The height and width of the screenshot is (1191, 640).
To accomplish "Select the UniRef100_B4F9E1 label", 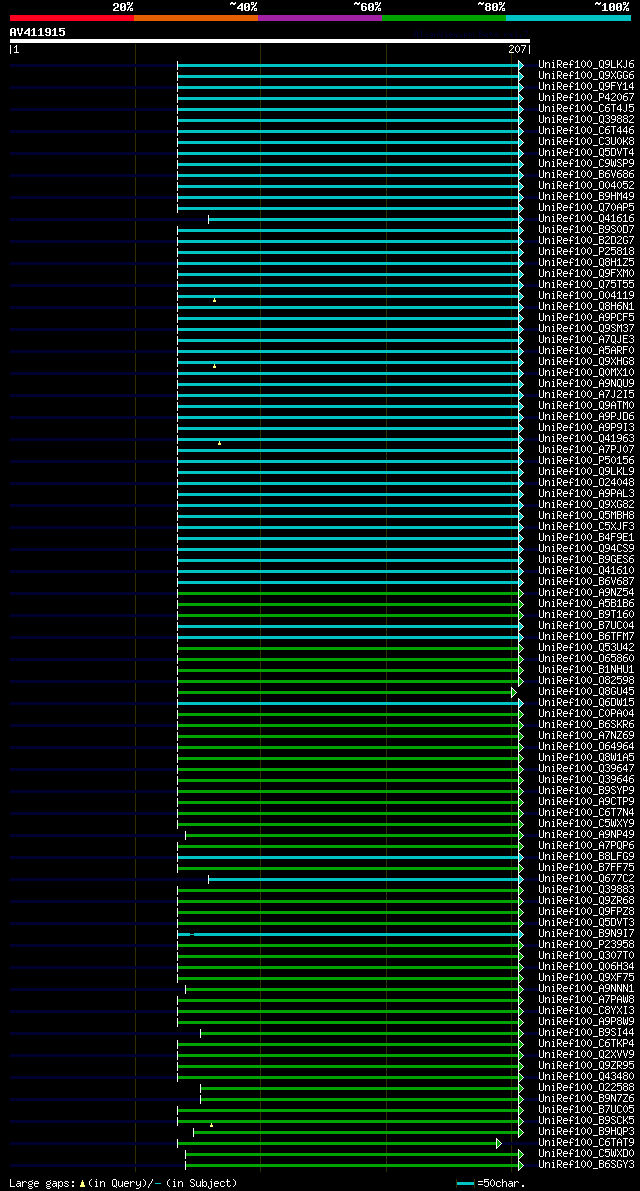I will (x=586, y=538).
